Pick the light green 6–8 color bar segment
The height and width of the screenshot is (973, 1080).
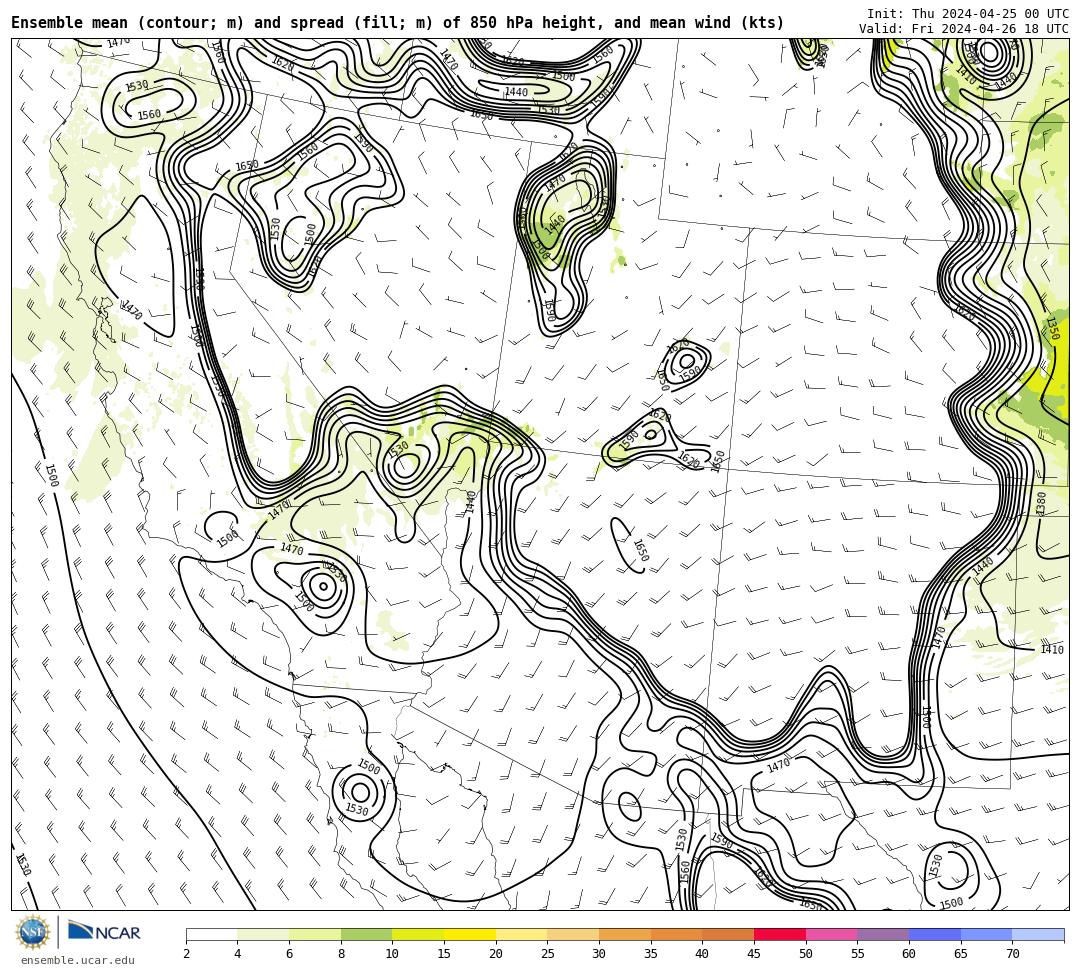click(x=315, y=934)
